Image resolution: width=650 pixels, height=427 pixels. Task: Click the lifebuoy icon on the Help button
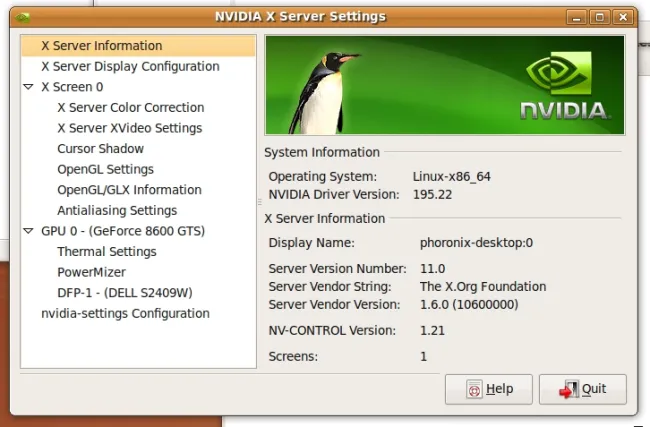coord(474,389)
